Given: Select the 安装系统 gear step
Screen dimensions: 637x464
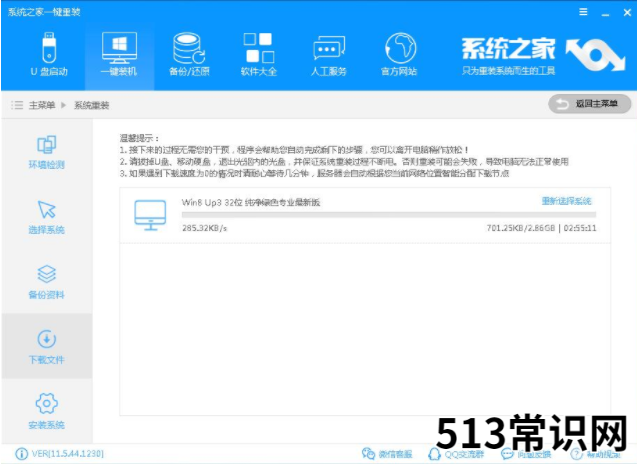Looking at the screenshot, I should point(47,411).
